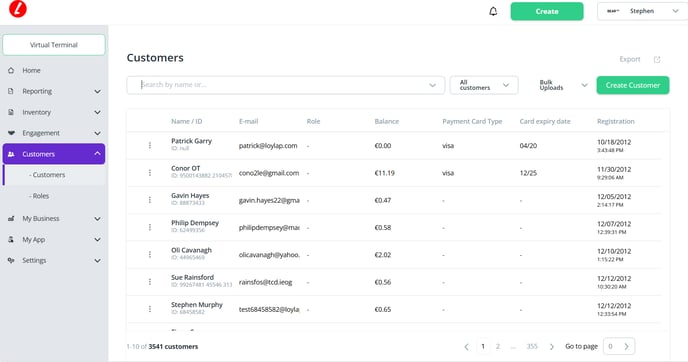Go to next page arrow in pagination

552,347
